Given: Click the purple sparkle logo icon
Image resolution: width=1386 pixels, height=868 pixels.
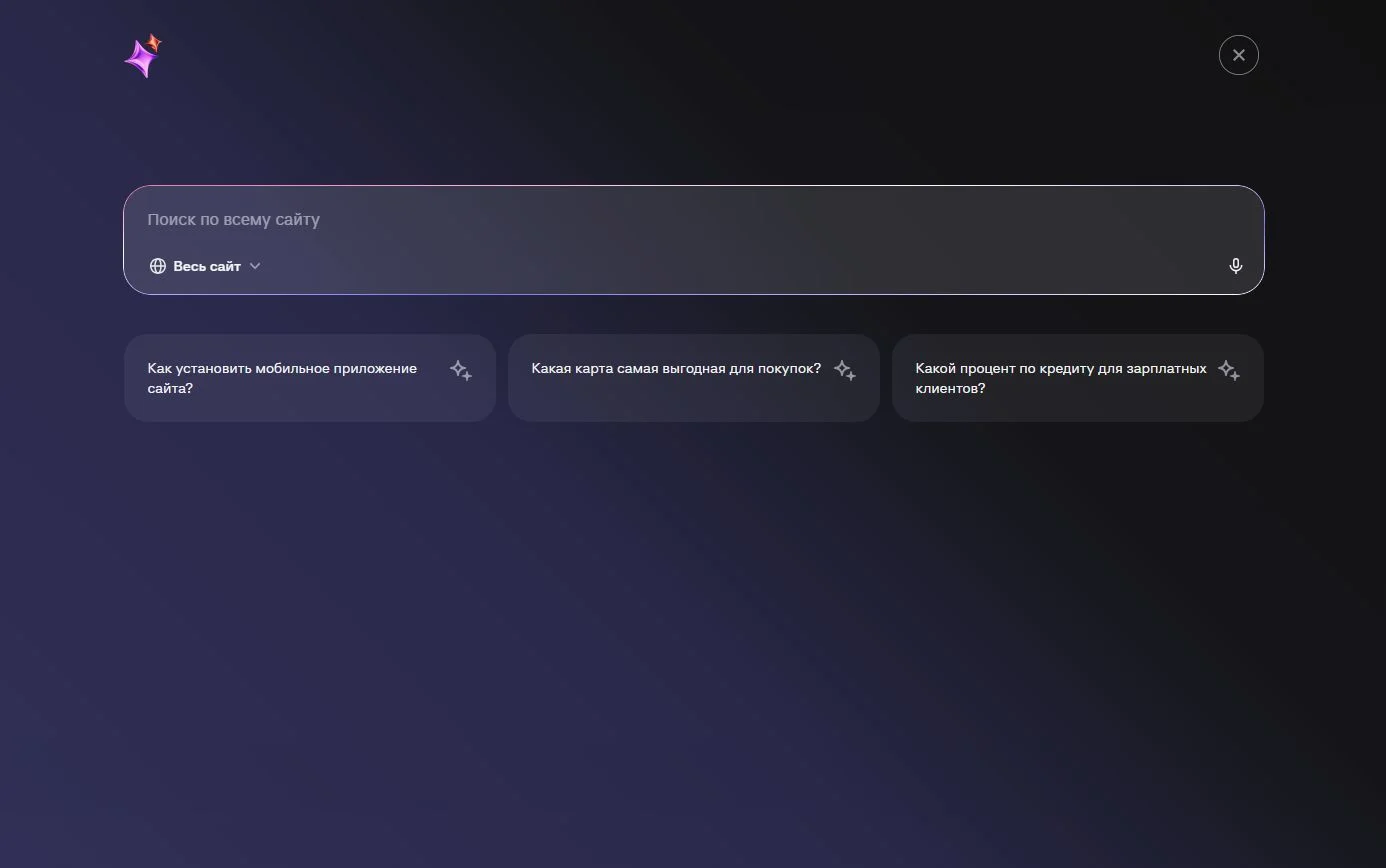Looking at the screenshot, I should pos(143,56).
